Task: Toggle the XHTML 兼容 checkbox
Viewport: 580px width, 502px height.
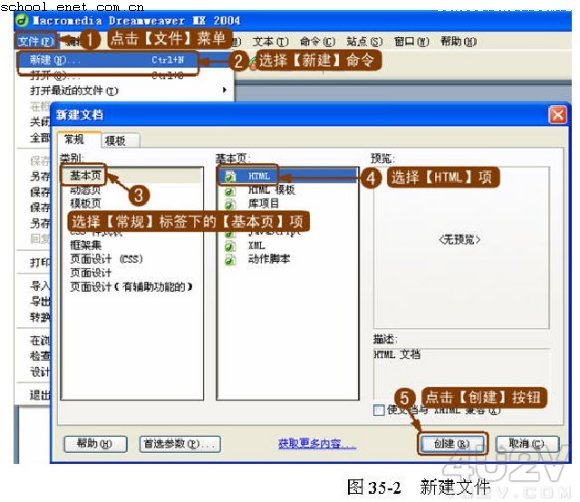Action: 379,410
